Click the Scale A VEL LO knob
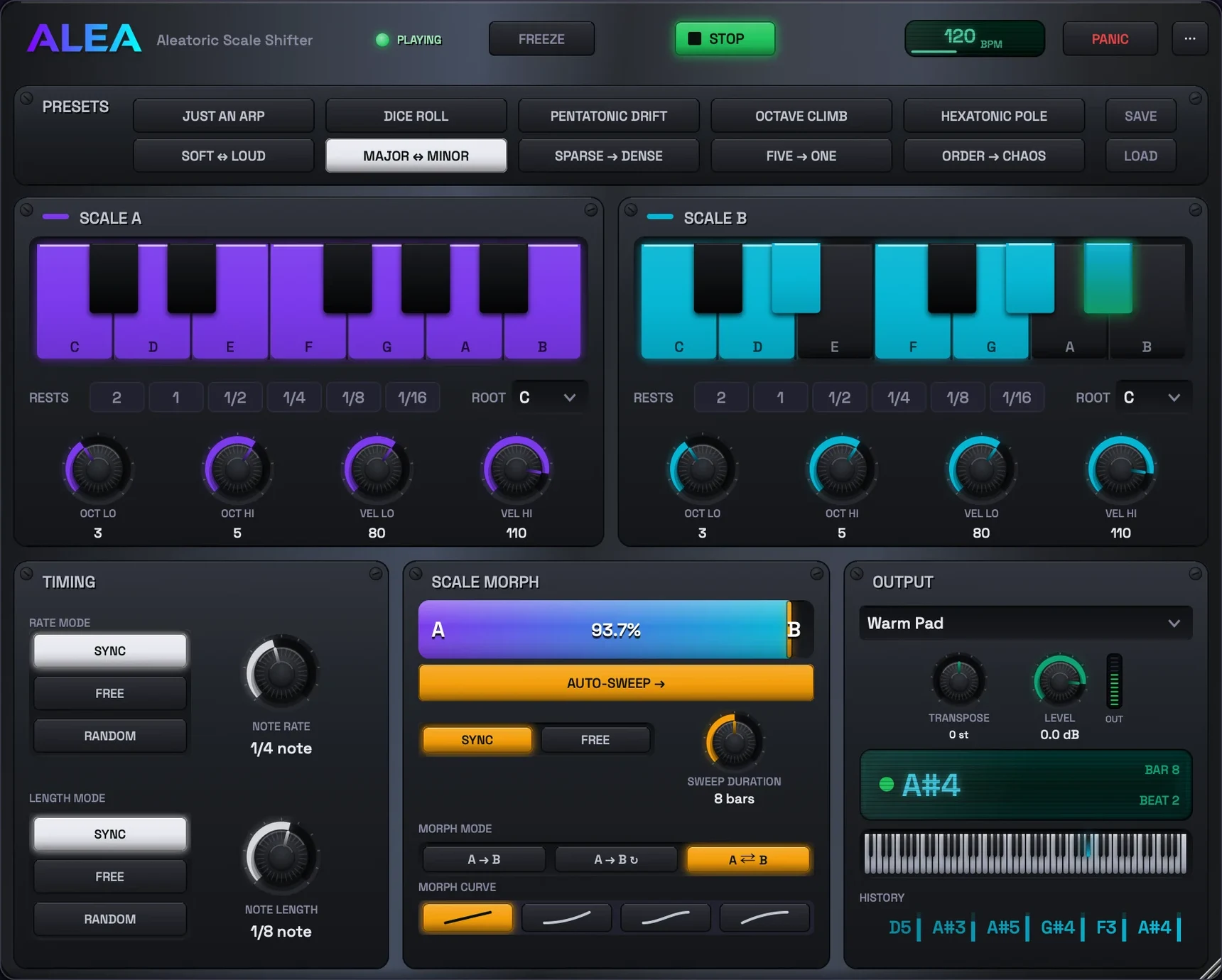The image size is (1222, 980). click(x=377, y=468)
